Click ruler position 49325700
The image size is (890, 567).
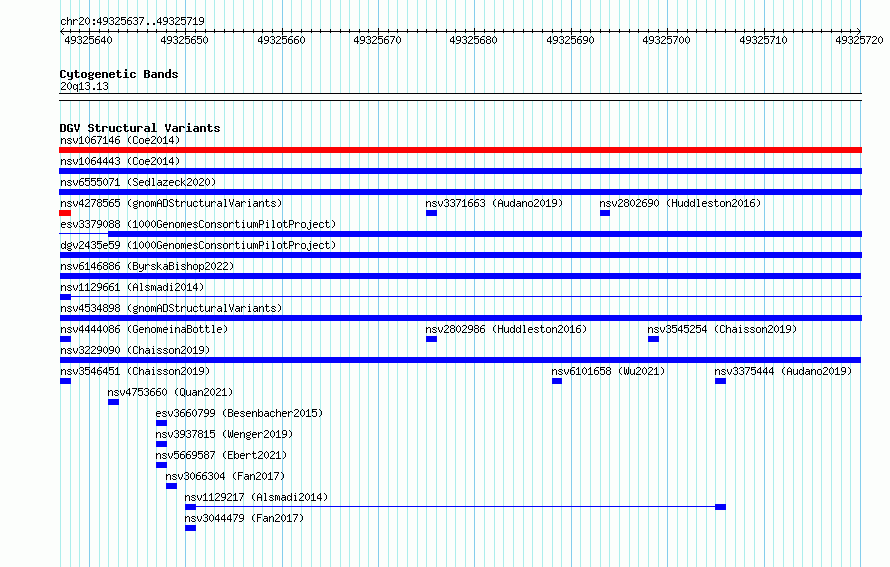tap(666, 40)
